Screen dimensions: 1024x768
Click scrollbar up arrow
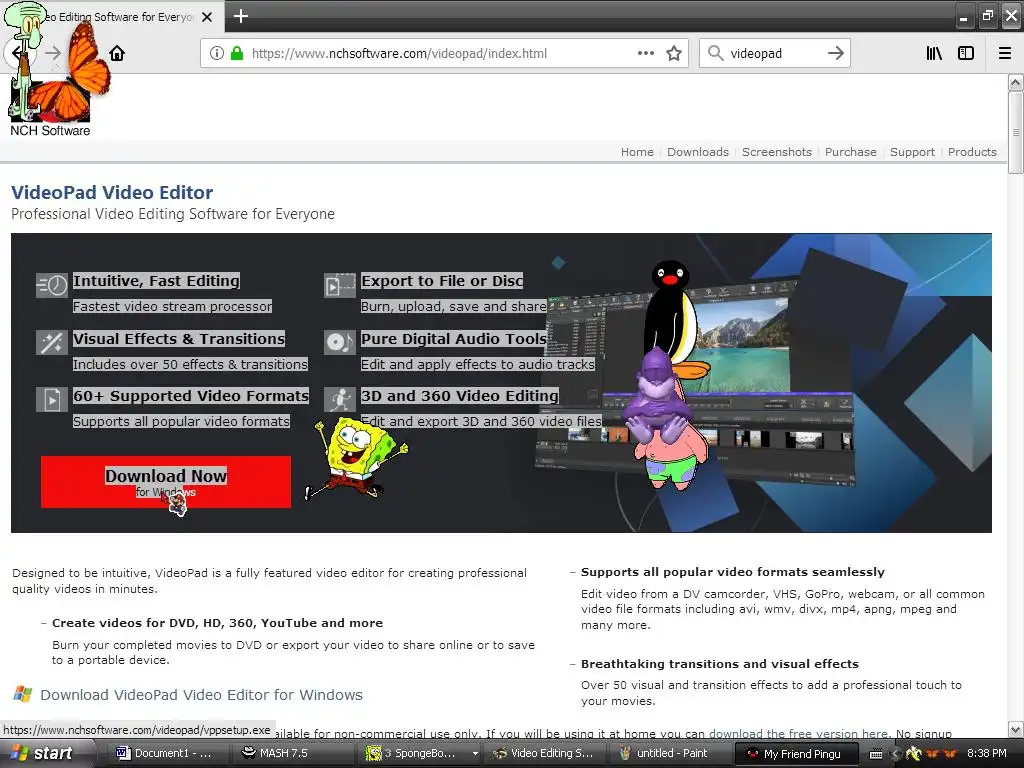coord(1016,82)
